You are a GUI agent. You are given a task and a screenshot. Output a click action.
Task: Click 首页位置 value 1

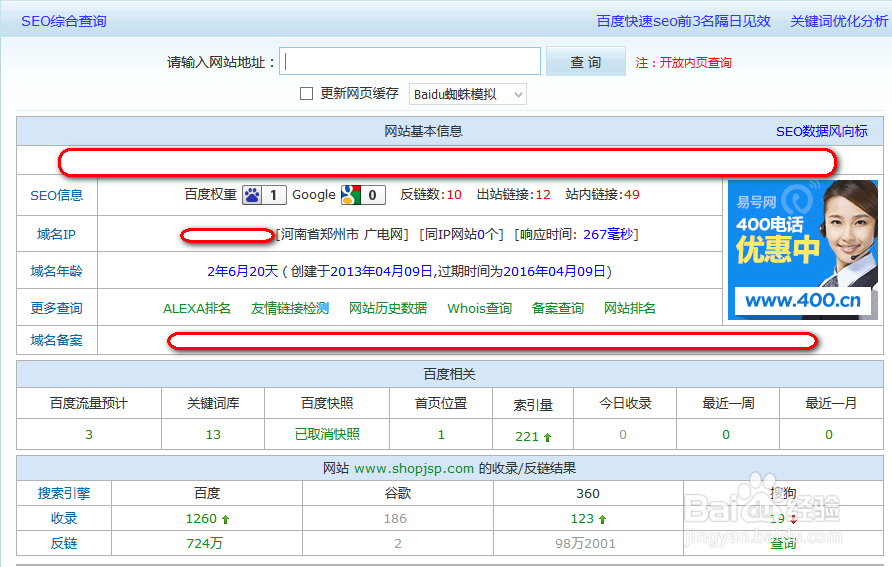tap(441, 434)
